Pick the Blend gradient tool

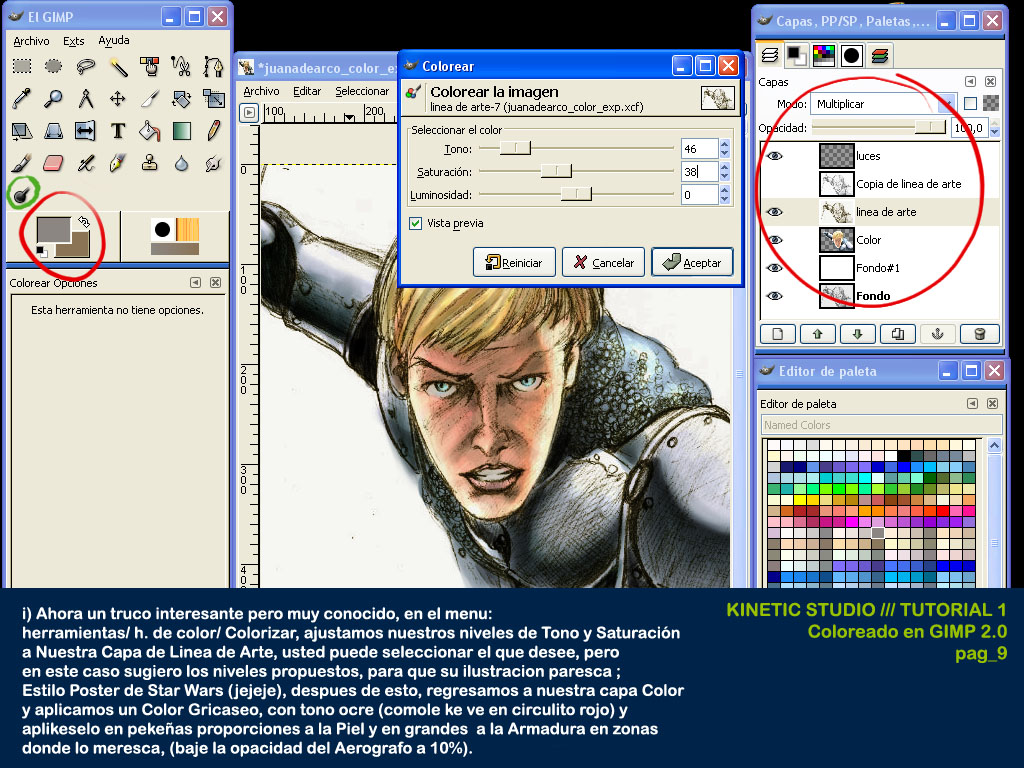click(182, 131)
